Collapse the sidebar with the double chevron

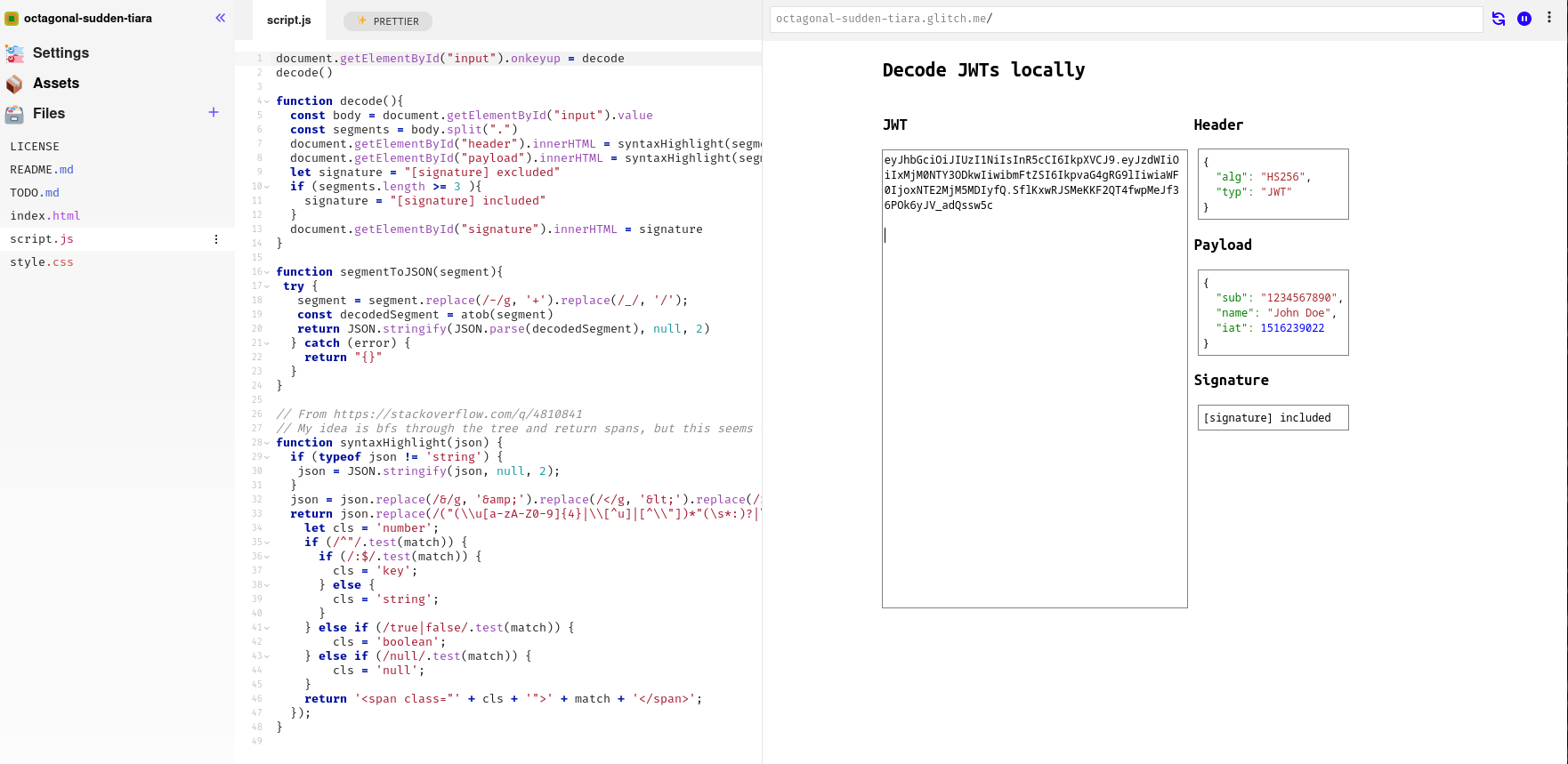[x=220, y=18]
